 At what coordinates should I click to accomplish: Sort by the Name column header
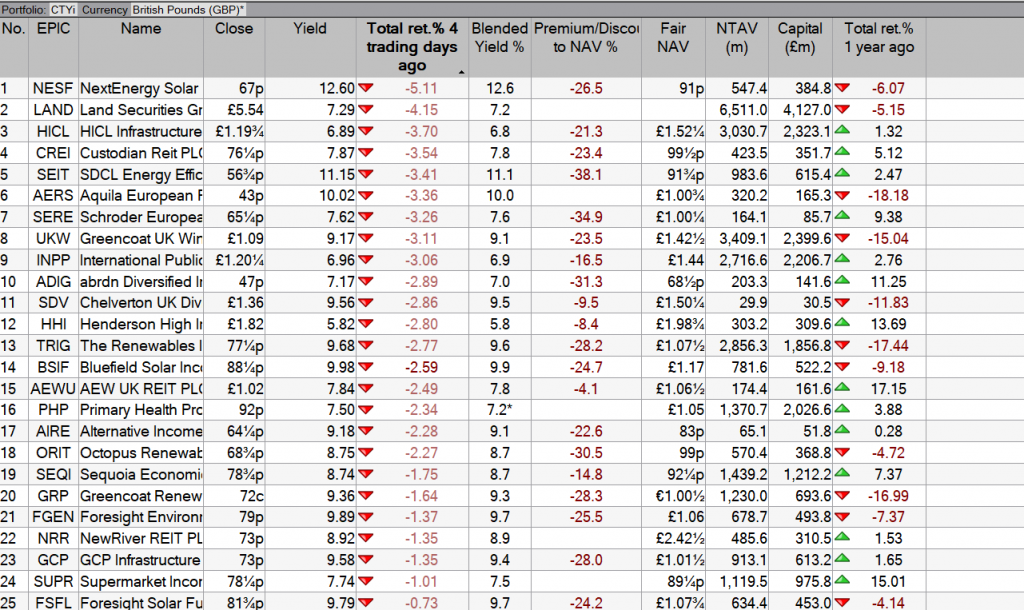140,47
